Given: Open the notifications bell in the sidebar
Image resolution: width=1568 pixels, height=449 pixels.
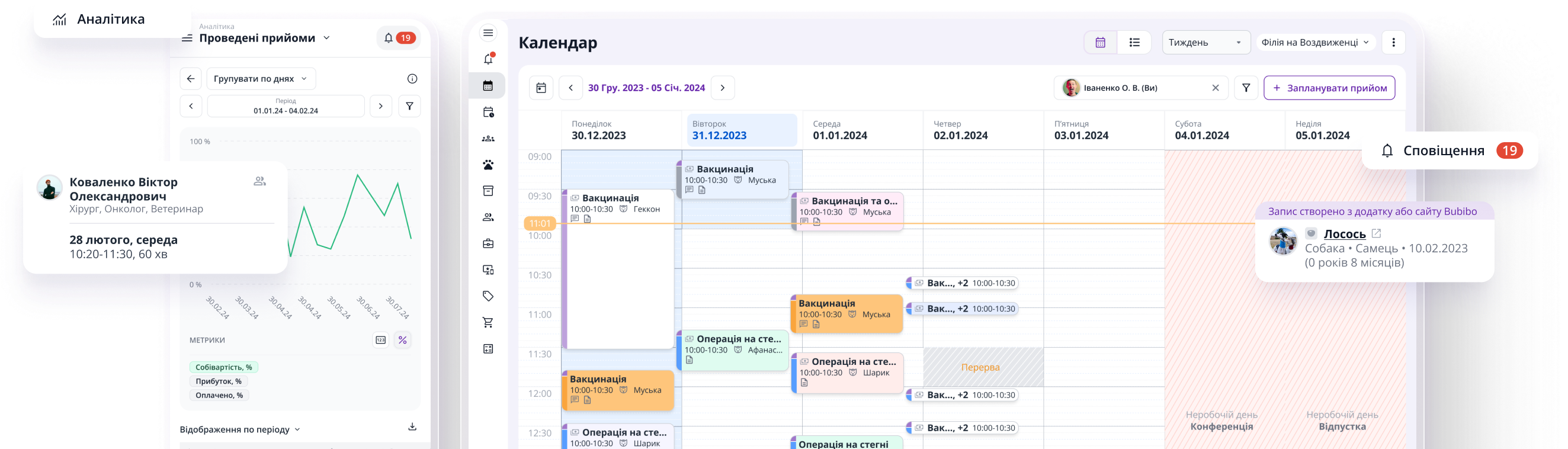Looking at the screenshot, I should tap(488, 59).
